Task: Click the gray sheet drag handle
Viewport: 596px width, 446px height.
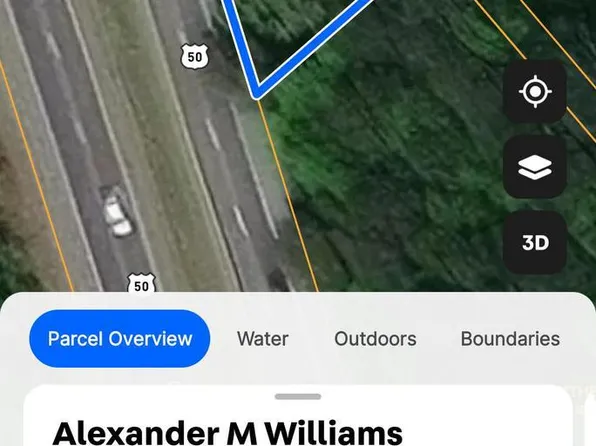Action: tap(298, 397)
